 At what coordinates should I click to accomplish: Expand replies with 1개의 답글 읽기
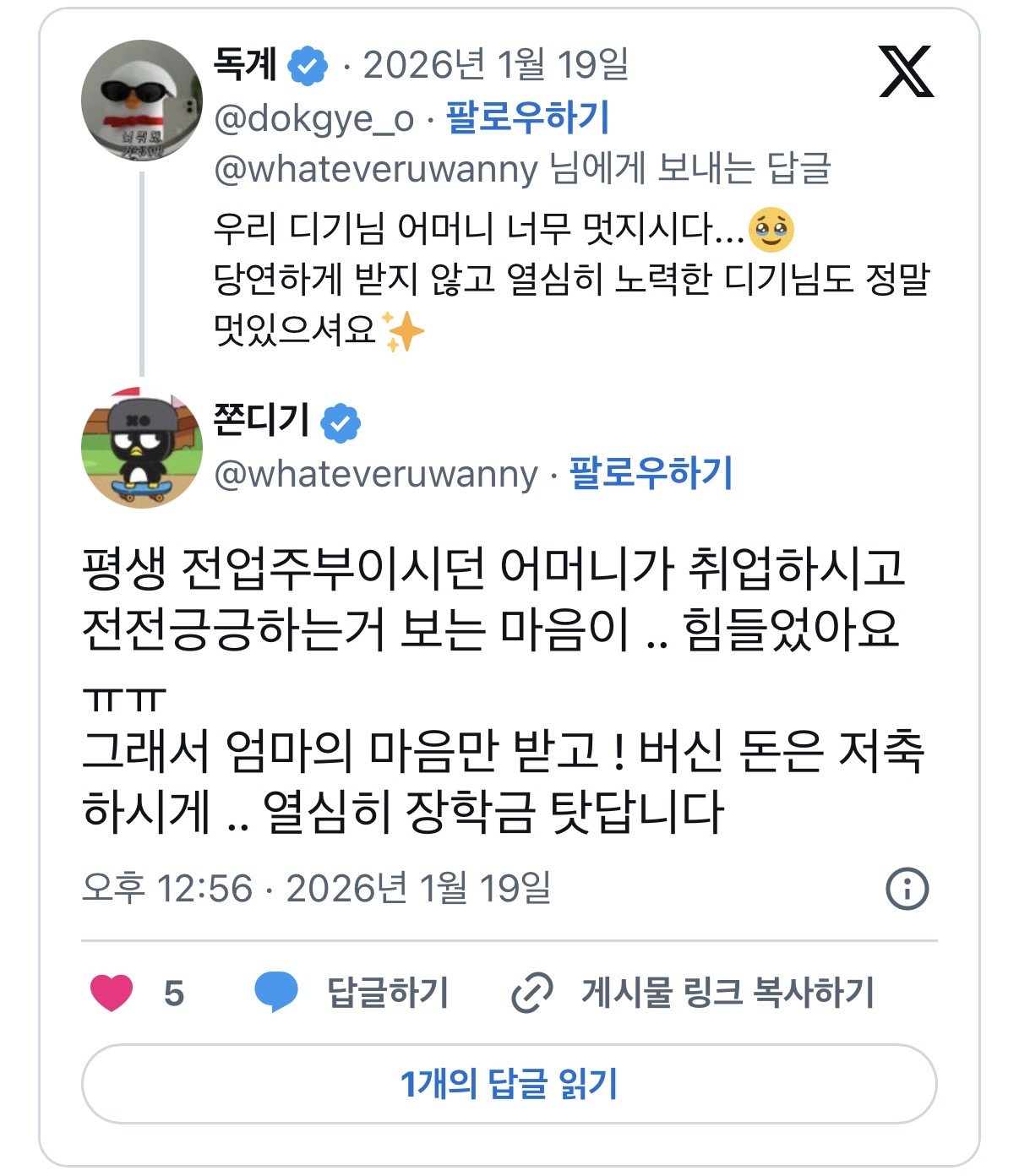pos(509,1084)
